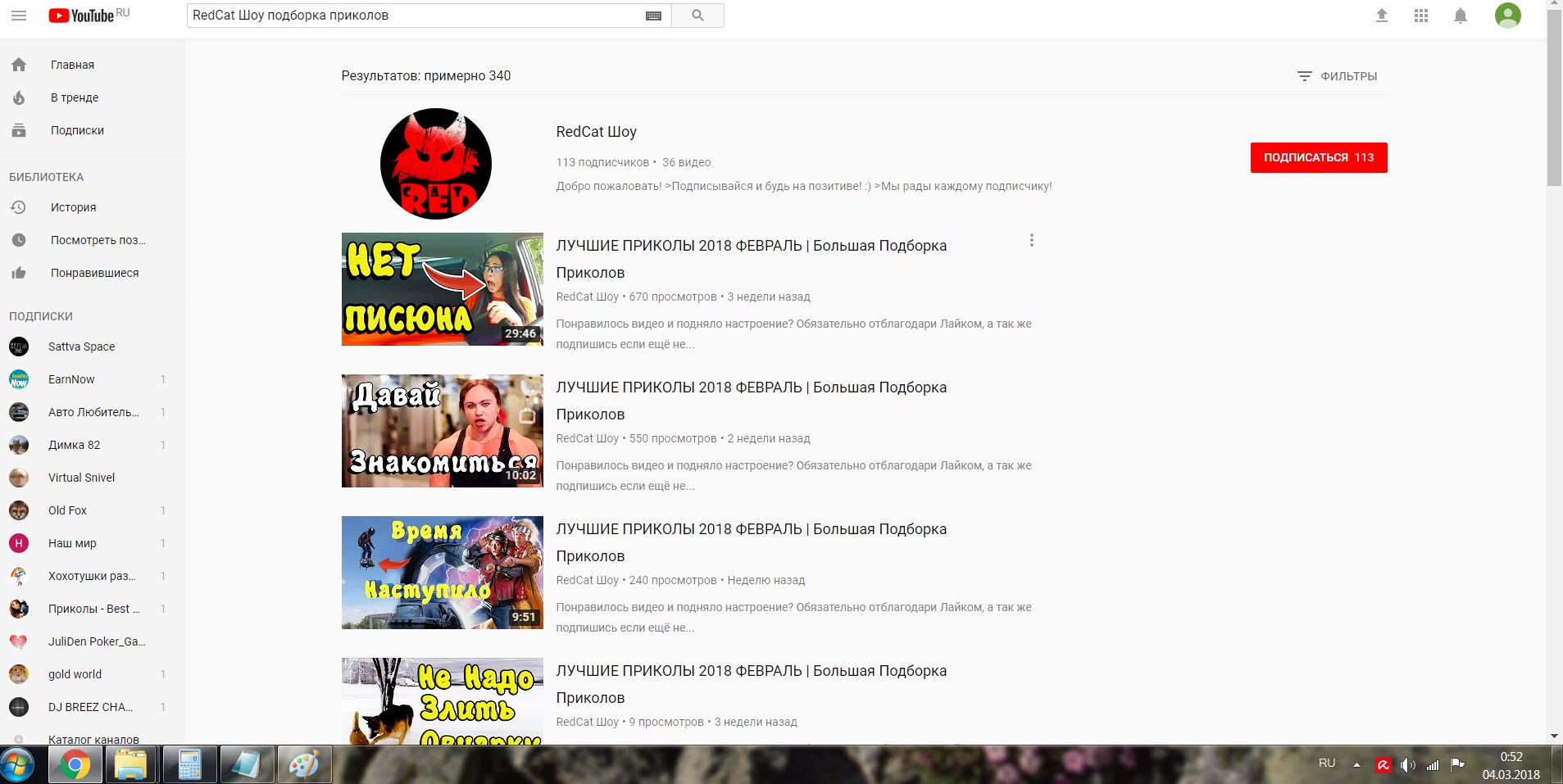Open Windows Explorer from the taskbar
This screenshot has height=784, width=1563.
point(130,766)
